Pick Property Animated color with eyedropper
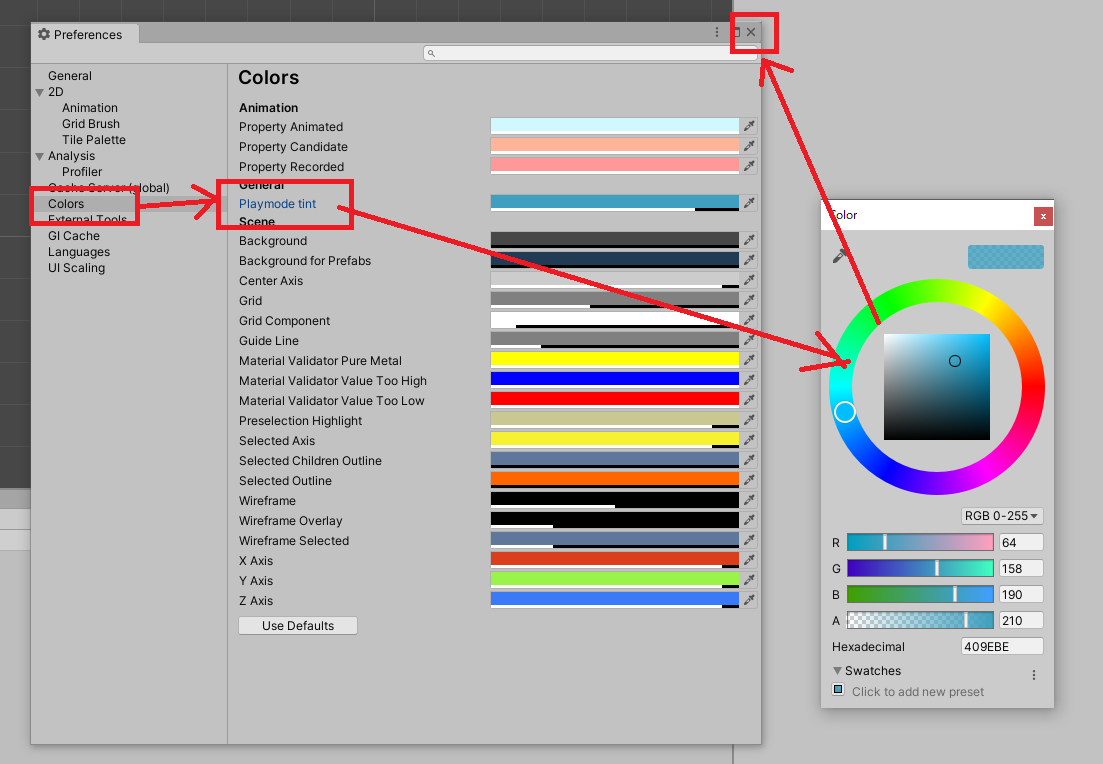 [749, 126]
